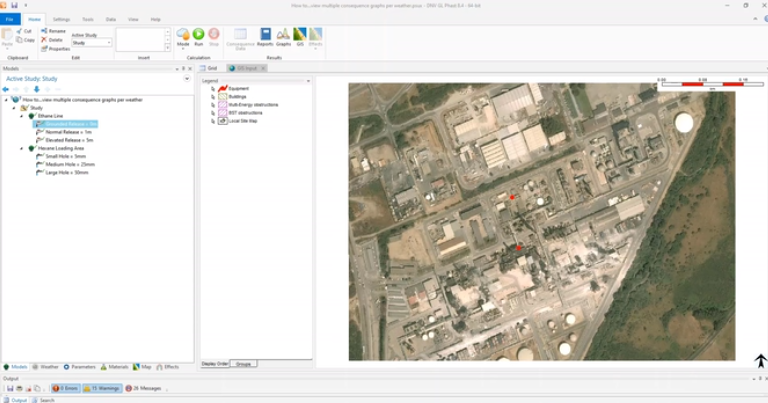The image size is (768, 403).
Task: Toggle the 26 Messages filter
Action: [x=143, y=388]
